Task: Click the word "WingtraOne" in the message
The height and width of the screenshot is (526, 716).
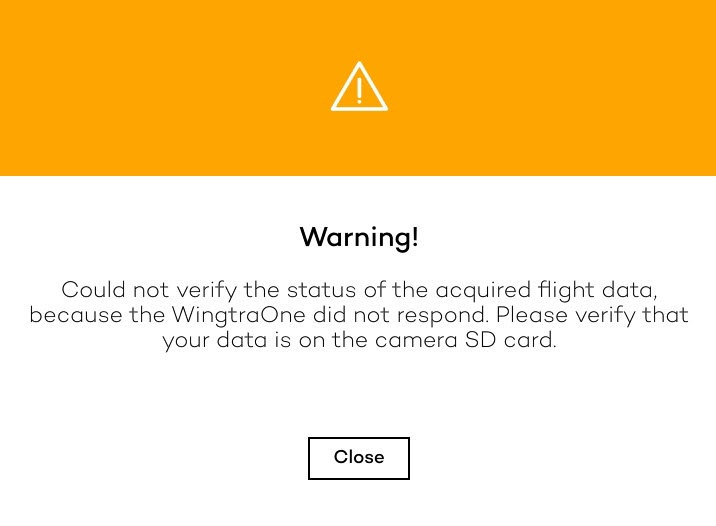Action: pos(238,315)
